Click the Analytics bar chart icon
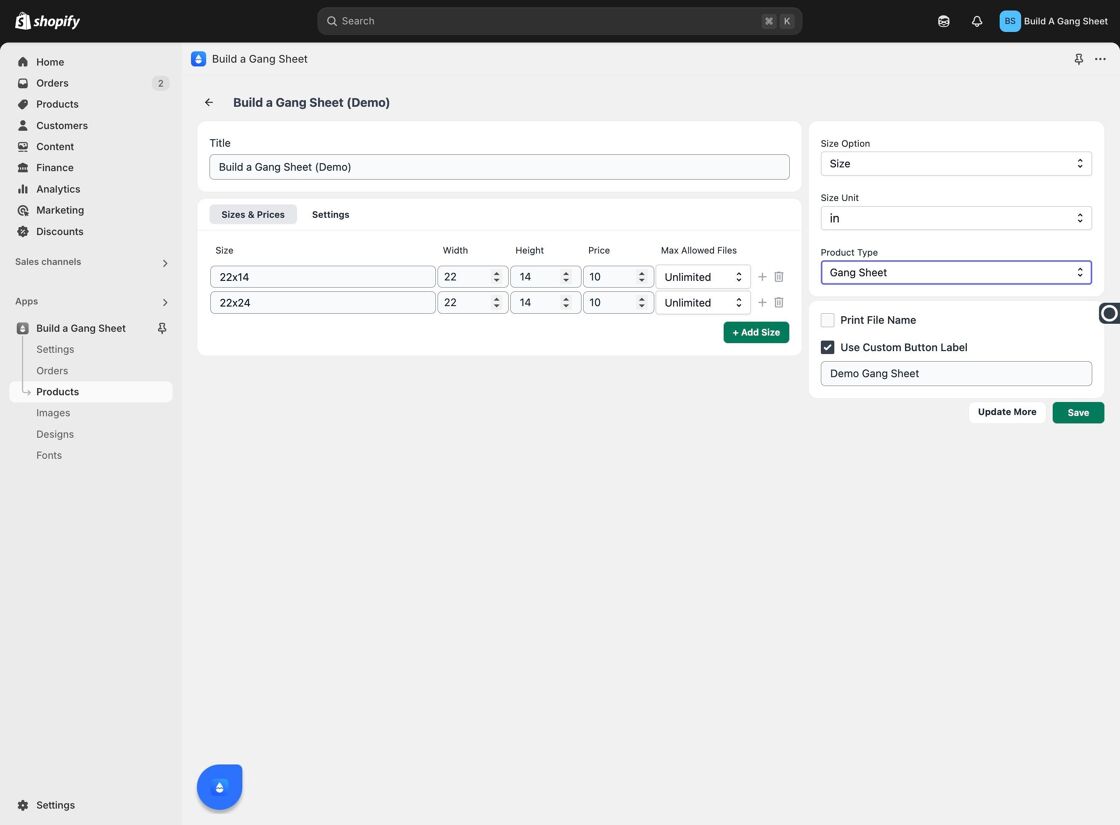Screen dimensions: 1120x825 pos(23,189)
